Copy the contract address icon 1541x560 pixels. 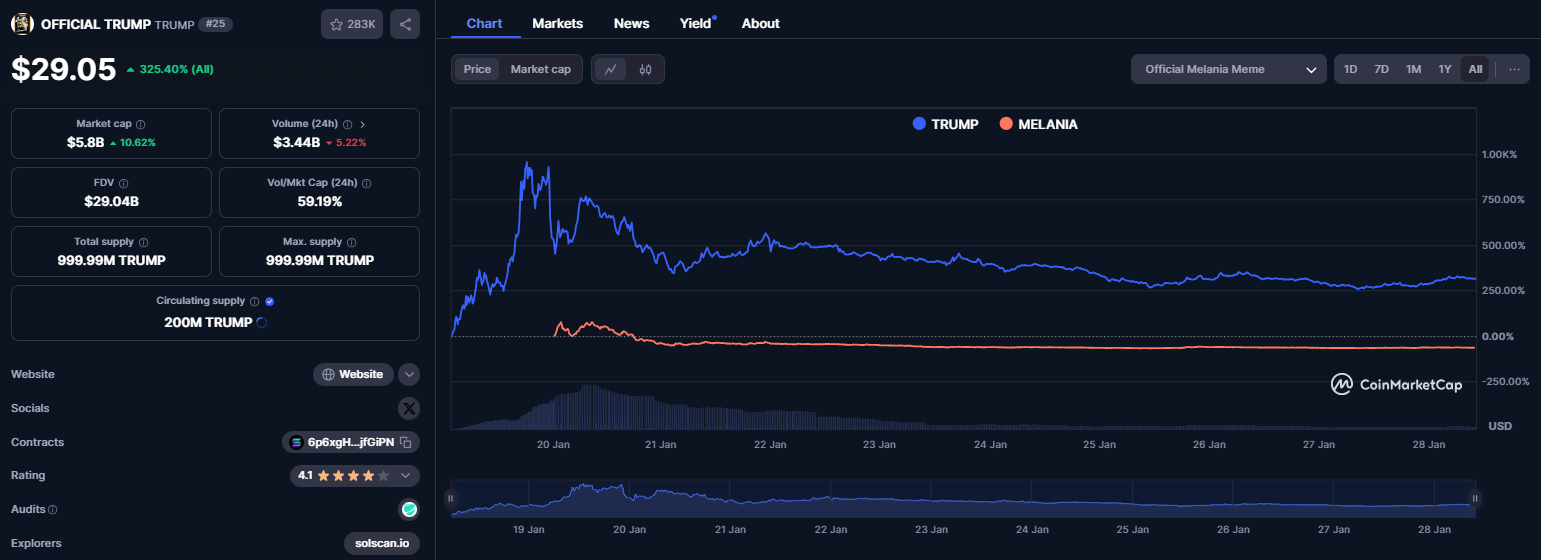click(x=406, y=442)
